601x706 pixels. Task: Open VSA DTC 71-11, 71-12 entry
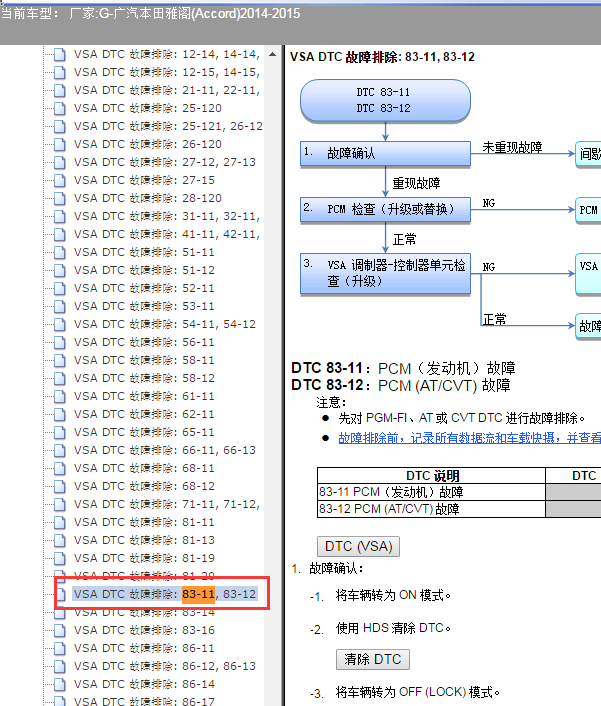click(167, 504)
